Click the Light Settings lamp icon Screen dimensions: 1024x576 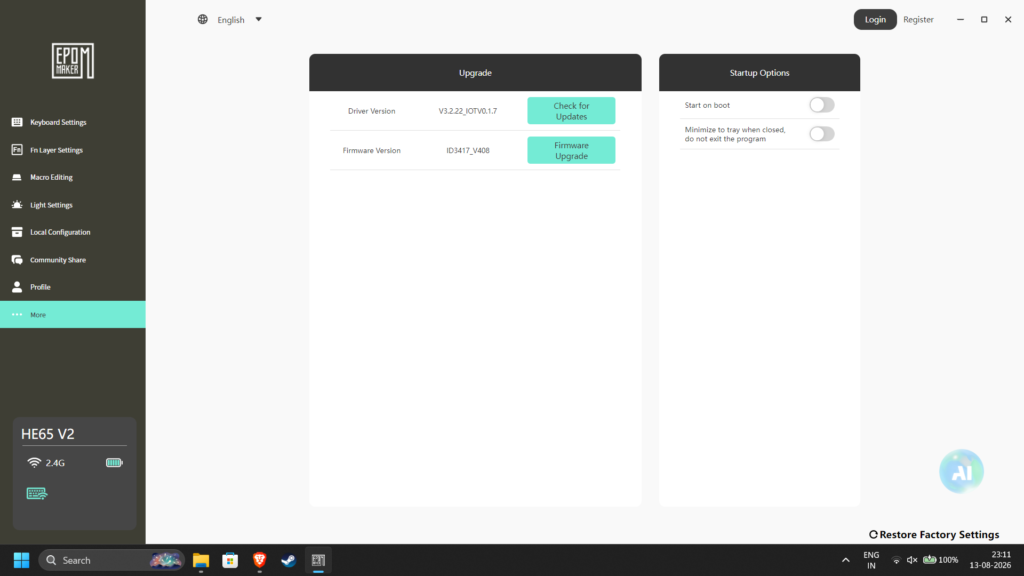17,204
